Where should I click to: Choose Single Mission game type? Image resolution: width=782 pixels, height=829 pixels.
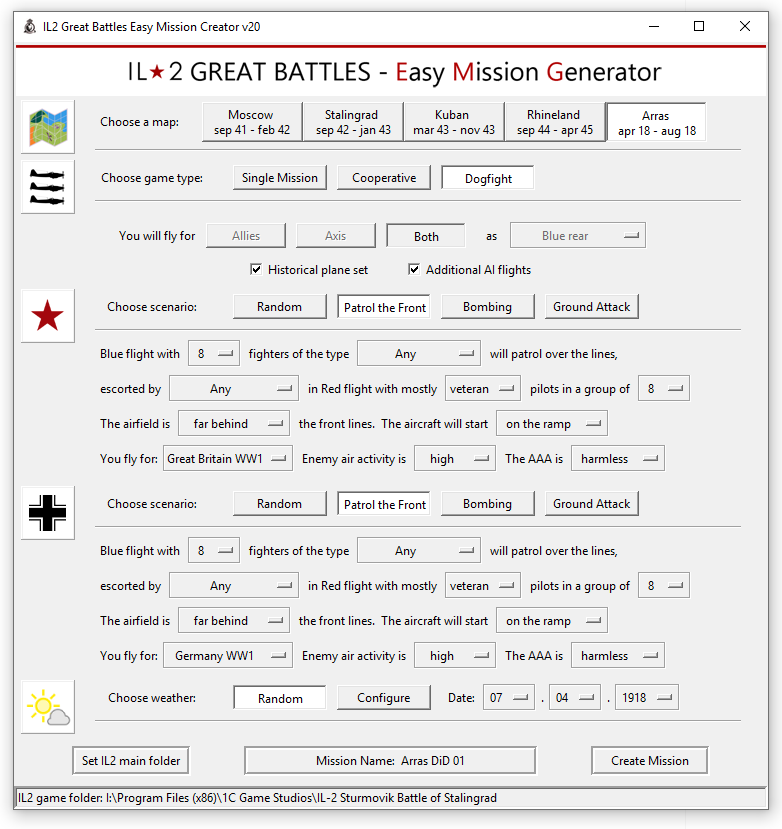coord(280,178)
